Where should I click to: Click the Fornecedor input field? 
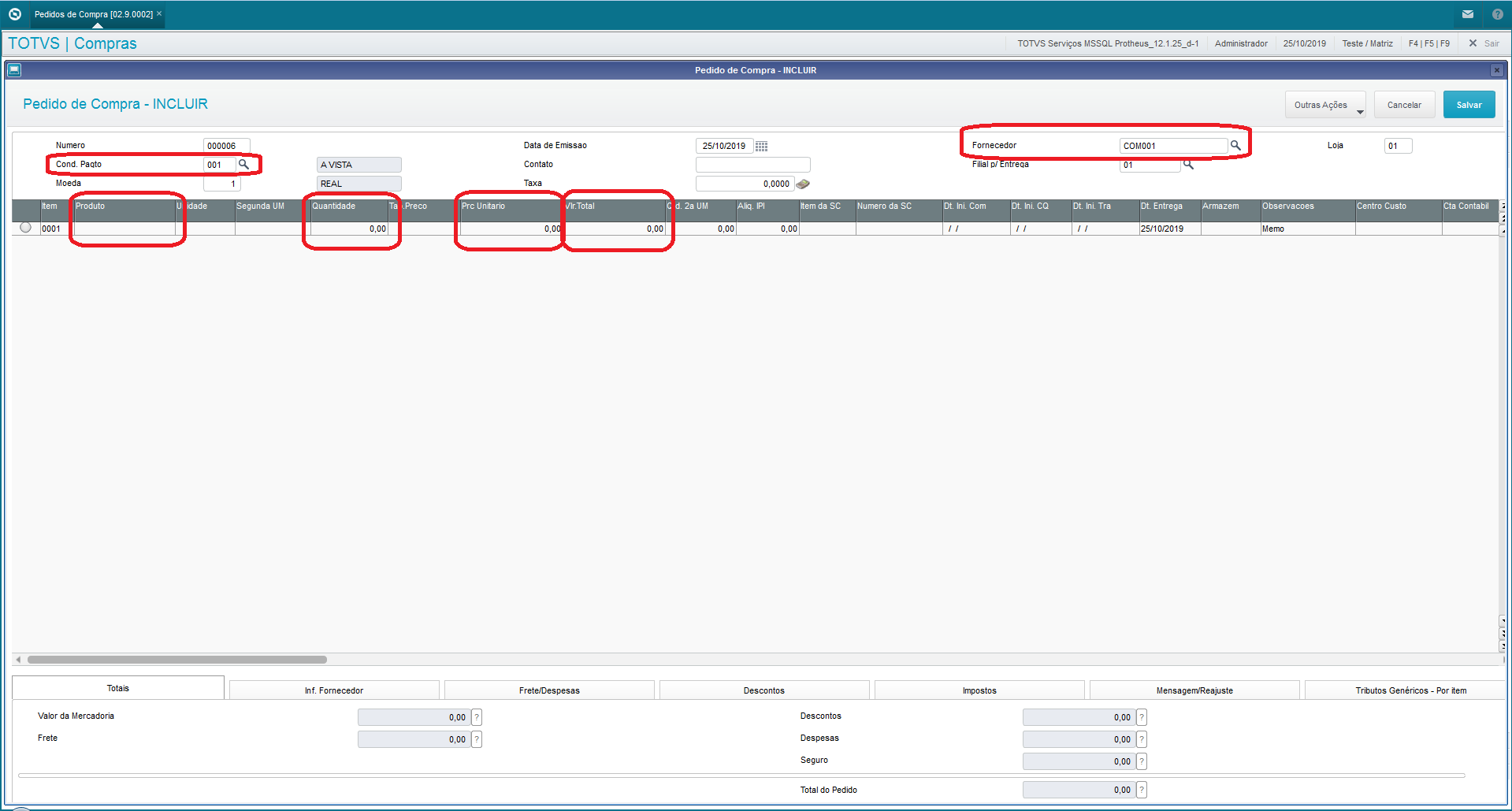pos(1173,146)
